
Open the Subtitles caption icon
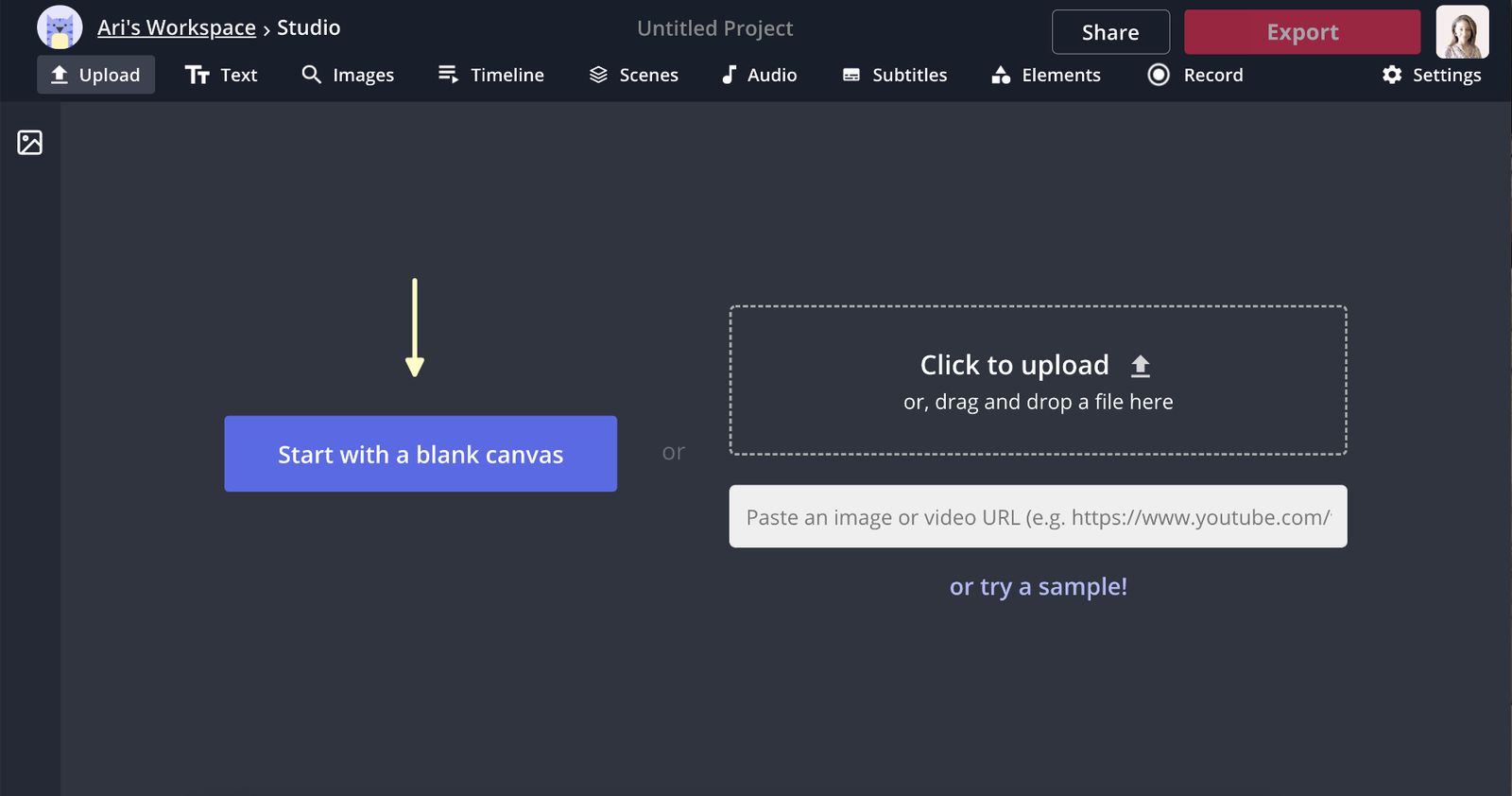coord(851,75)
